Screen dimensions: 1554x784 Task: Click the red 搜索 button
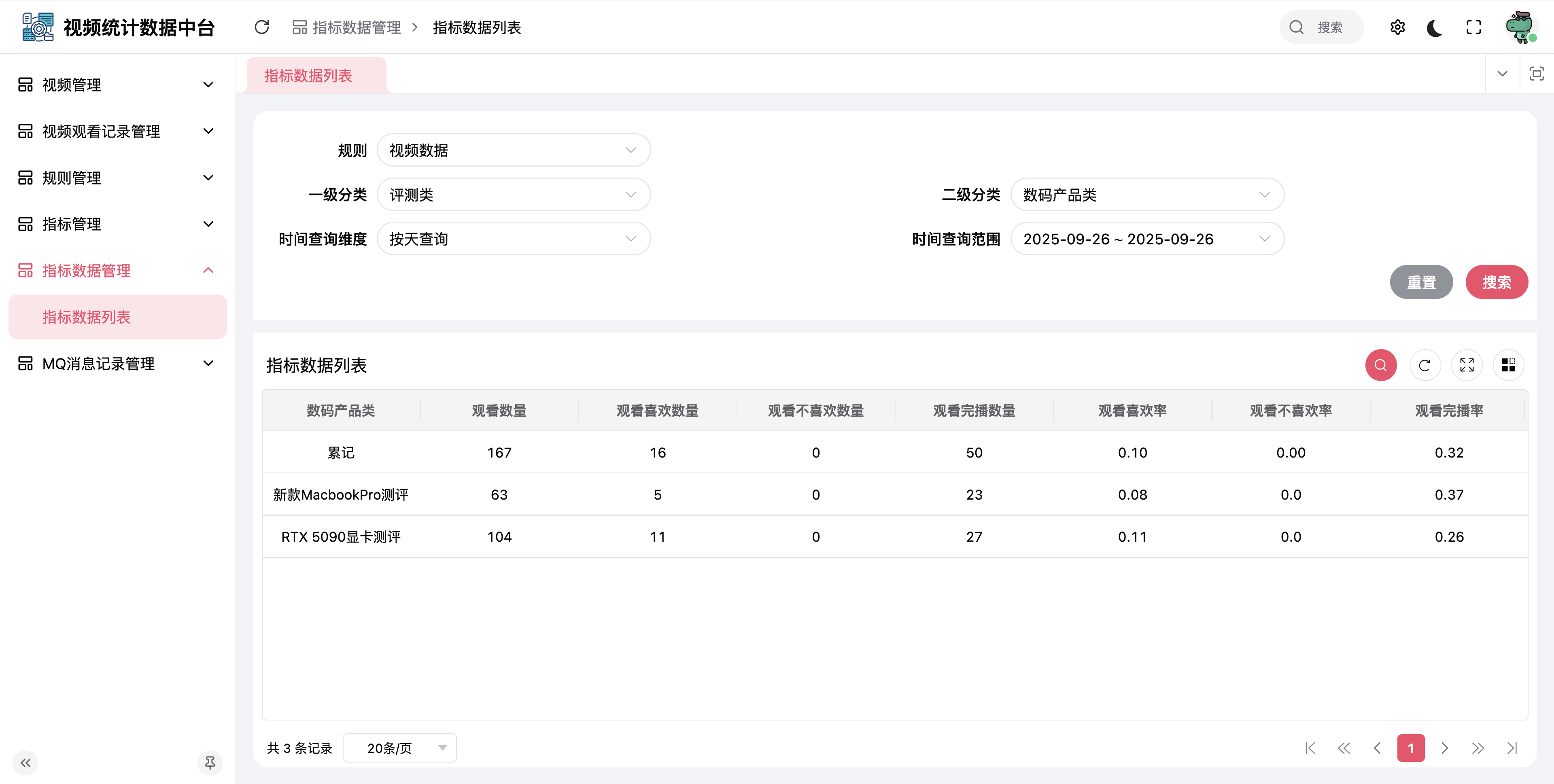[1497, 282]
